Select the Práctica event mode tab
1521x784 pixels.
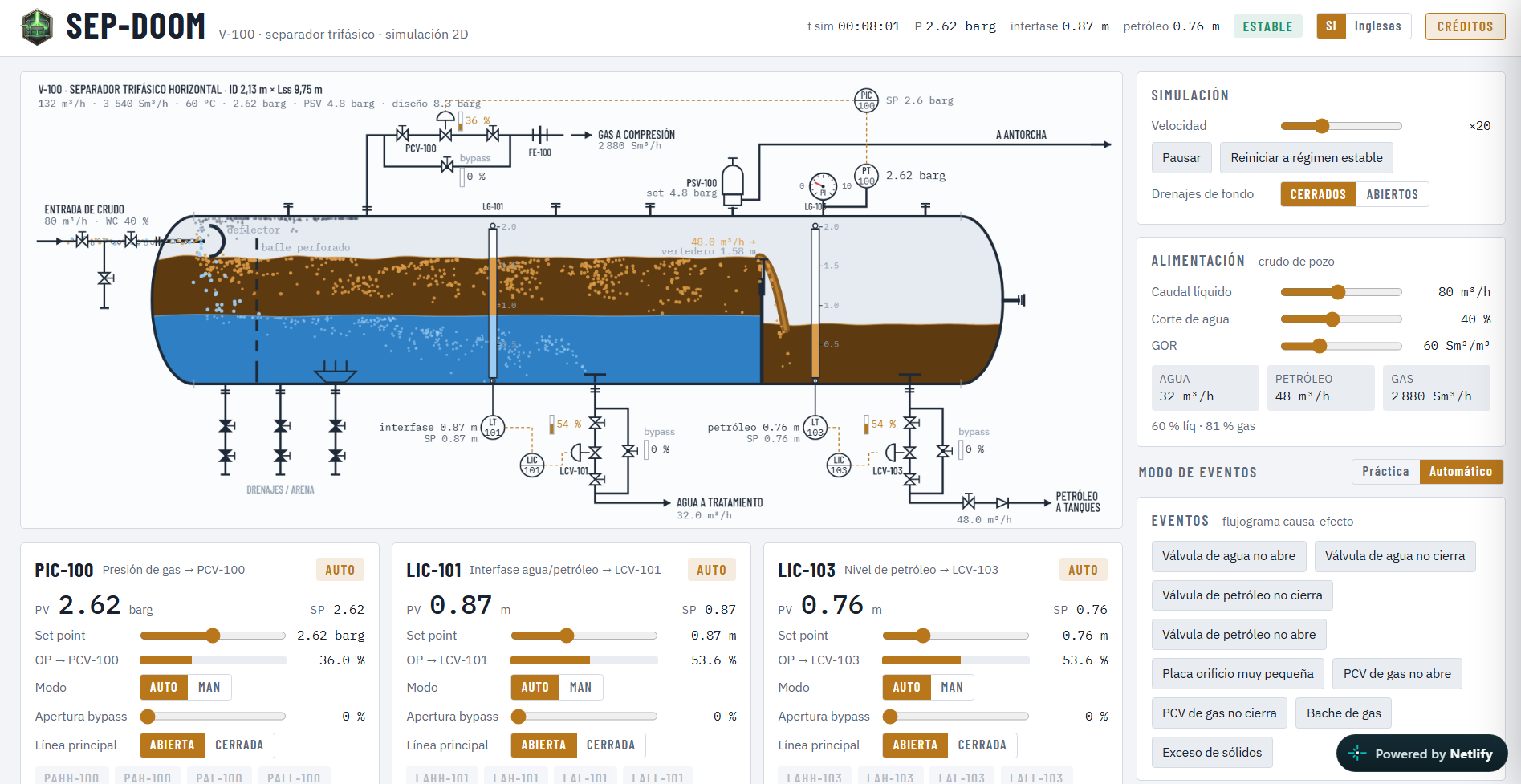click(1385, 472)
